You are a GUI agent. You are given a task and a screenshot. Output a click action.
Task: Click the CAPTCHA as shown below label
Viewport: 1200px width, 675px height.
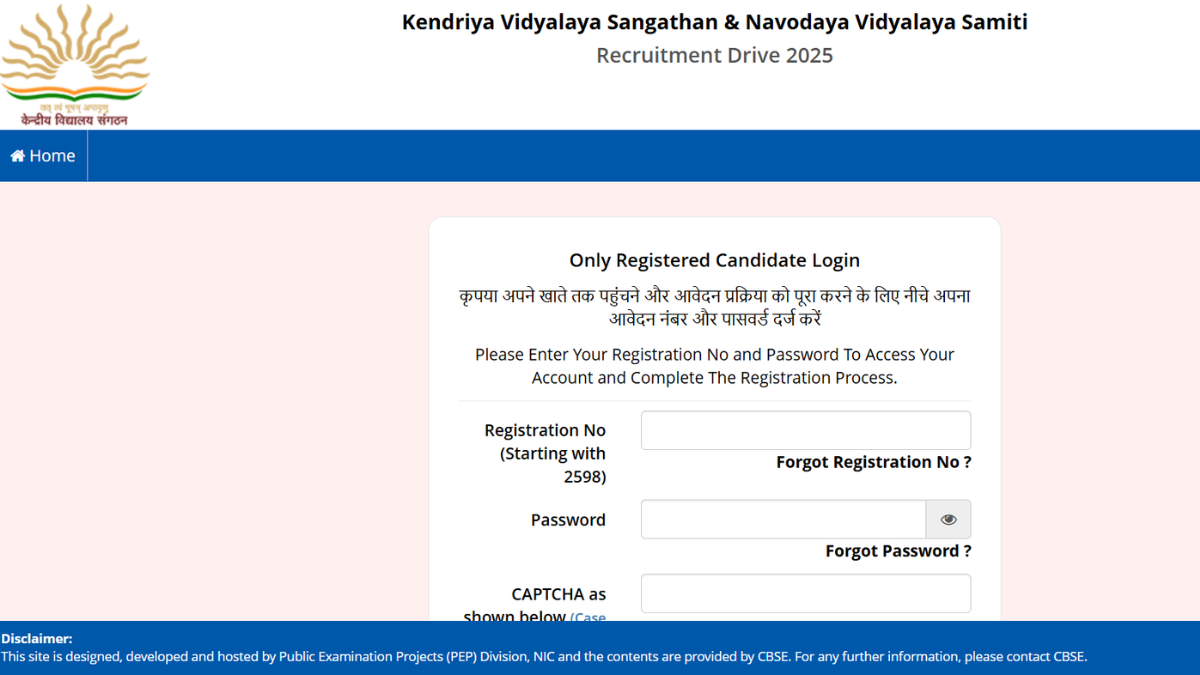(558, 595)
